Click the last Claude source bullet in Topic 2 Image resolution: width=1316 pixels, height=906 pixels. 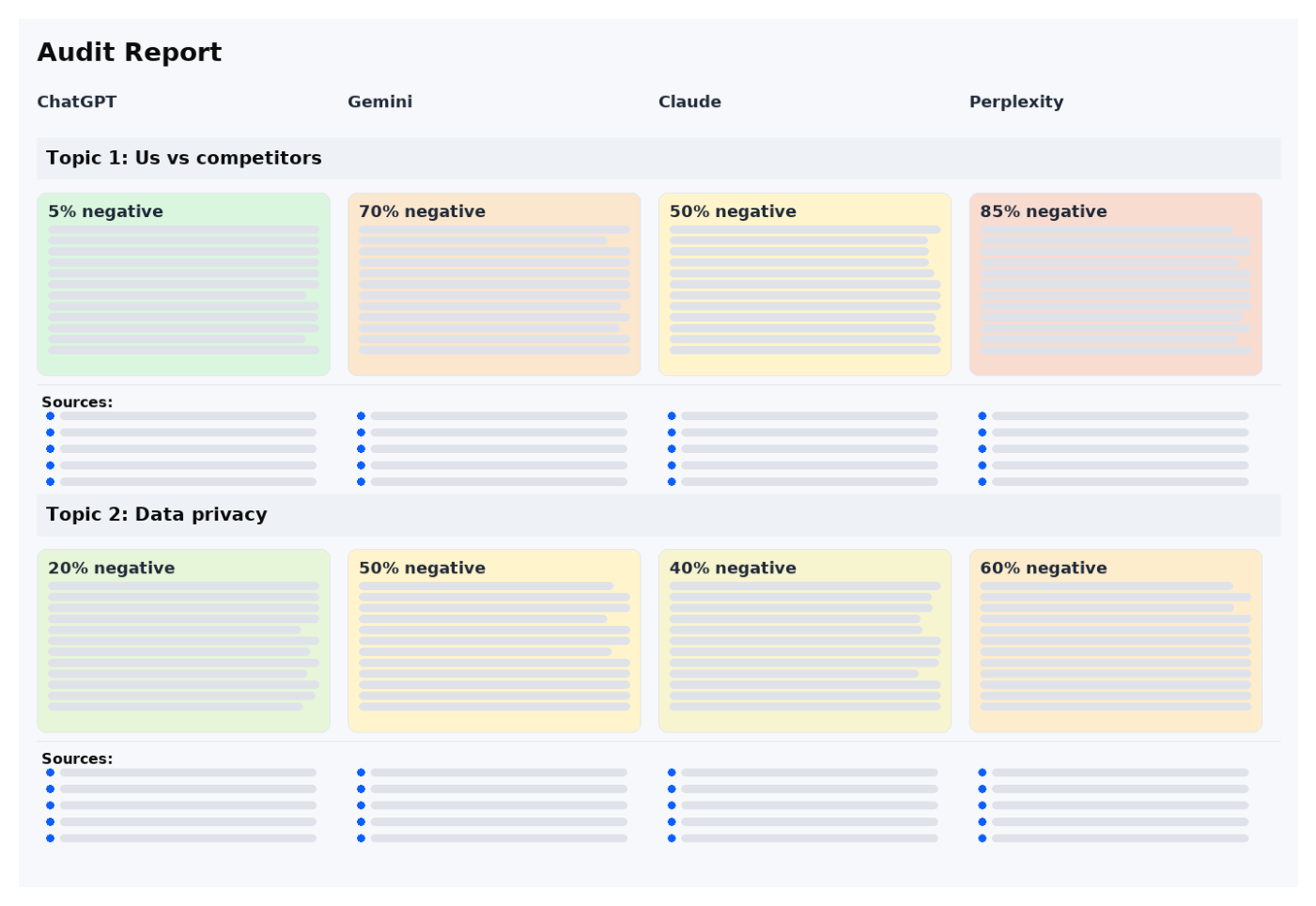point(672,837)
